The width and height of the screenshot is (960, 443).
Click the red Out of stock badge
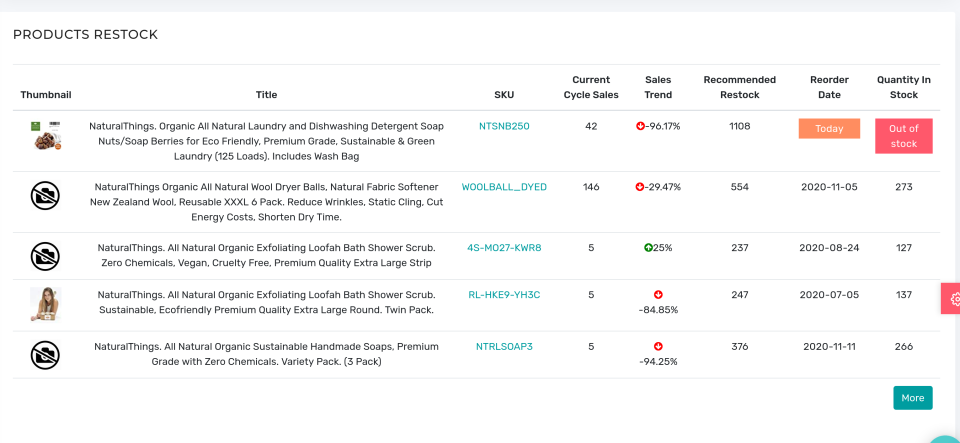click(903, 136)
